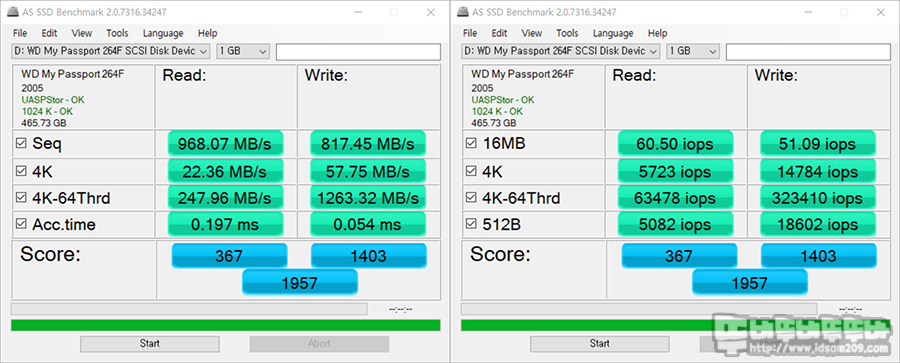Open File menu in right window
The image size is (900, 363).
470,33
